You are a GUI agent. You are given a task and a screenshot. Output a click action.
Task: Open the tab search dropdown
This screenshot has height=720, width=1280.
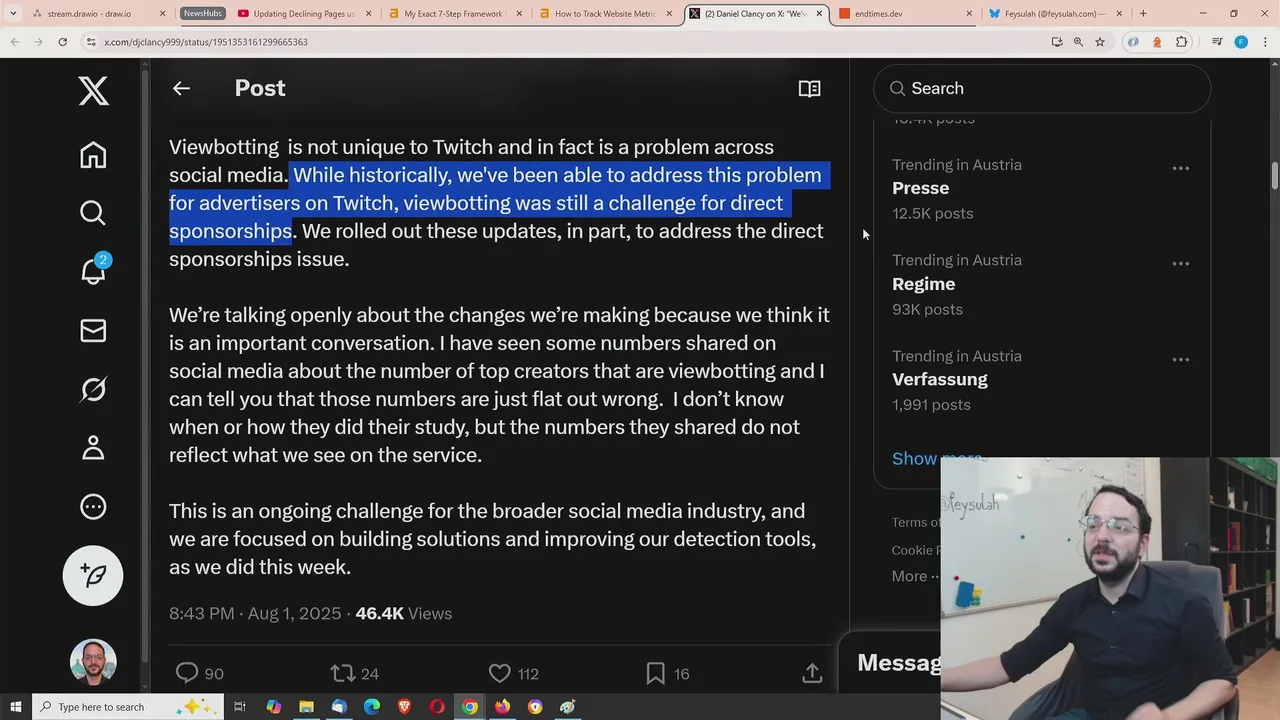12,14
